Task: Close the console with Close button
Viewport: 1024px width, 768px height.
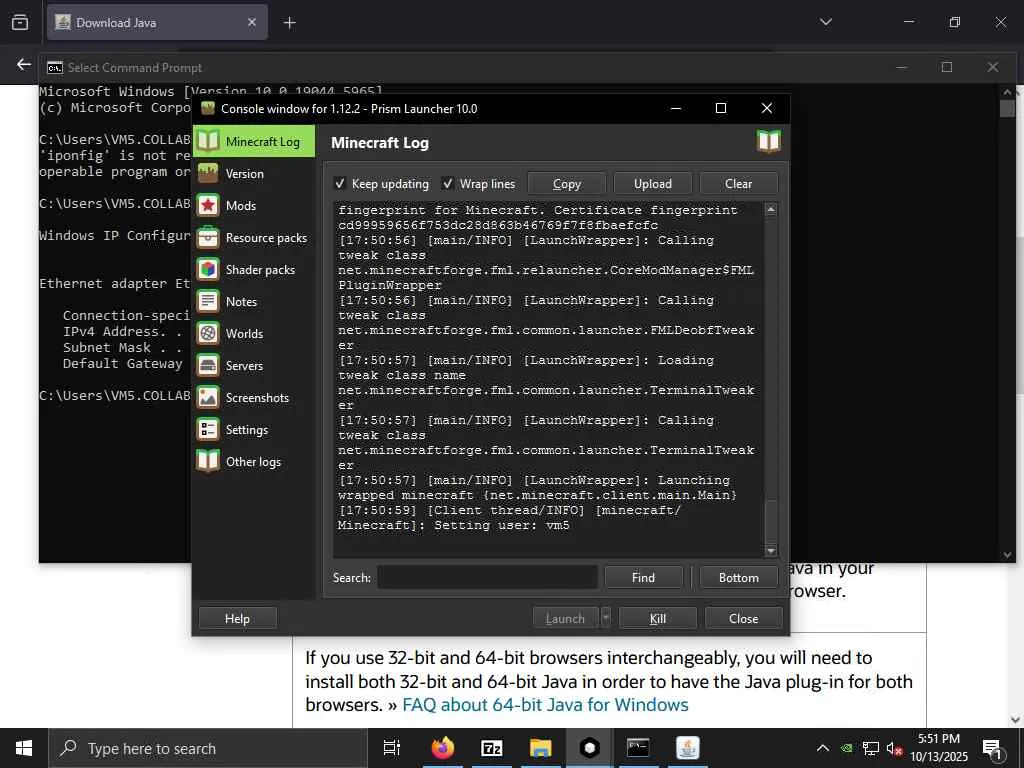Action: pyautogui.click(x=743, y=618)
